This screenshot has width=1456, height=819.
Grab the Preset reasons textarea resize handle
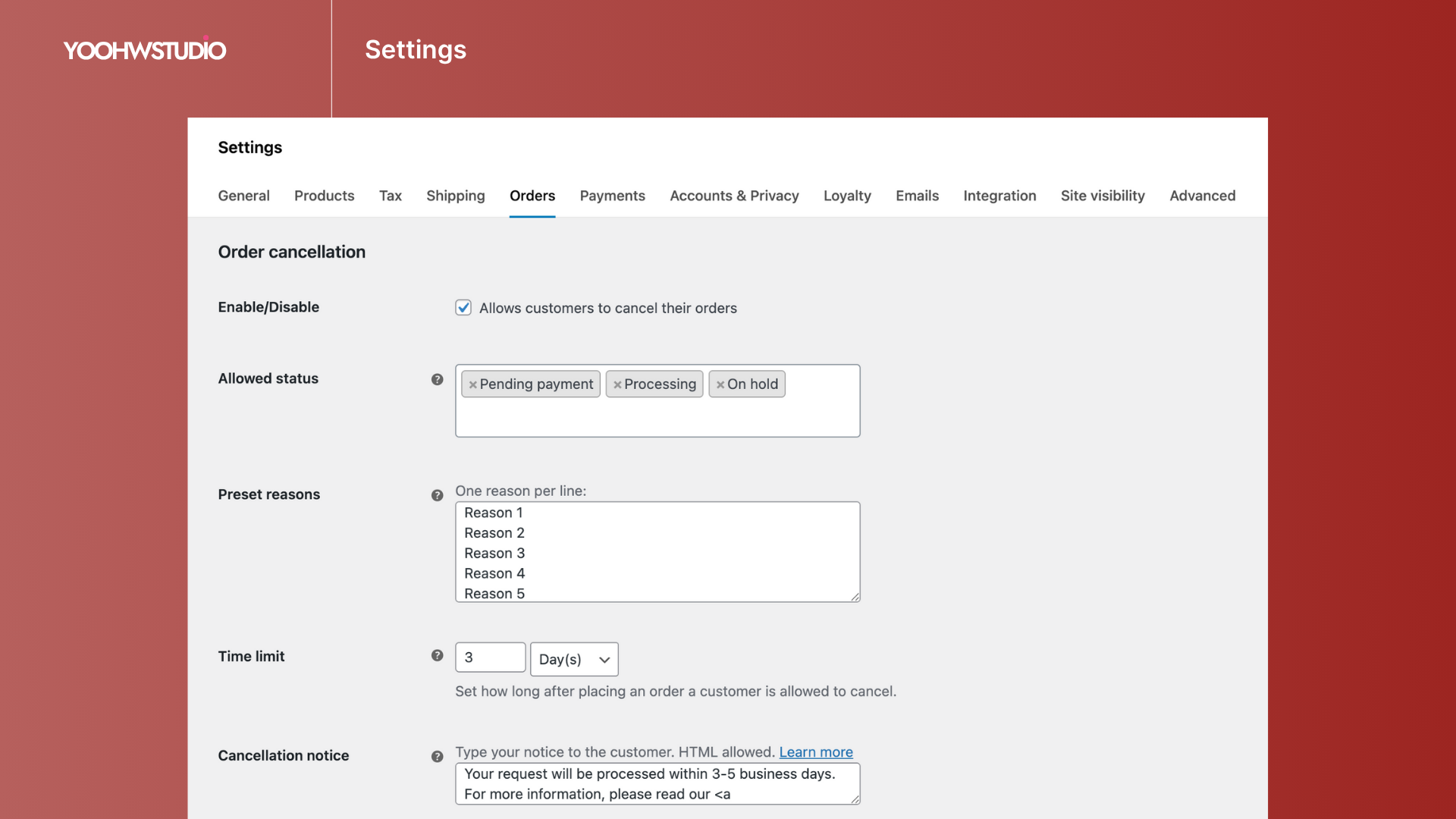(855, 597)
